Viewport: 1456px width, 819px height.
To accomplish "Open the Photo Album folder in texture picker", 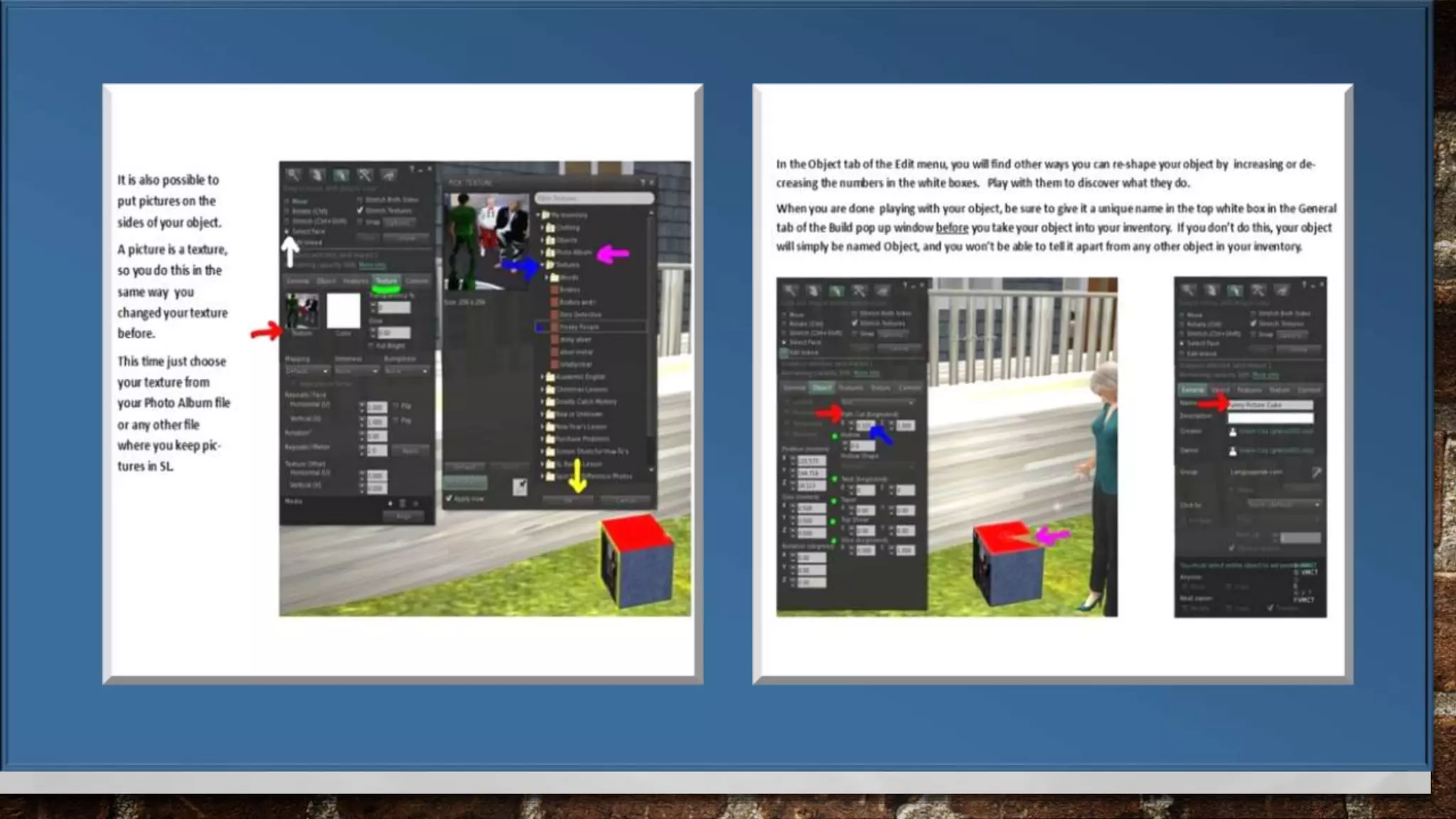I will pos(573,252).
